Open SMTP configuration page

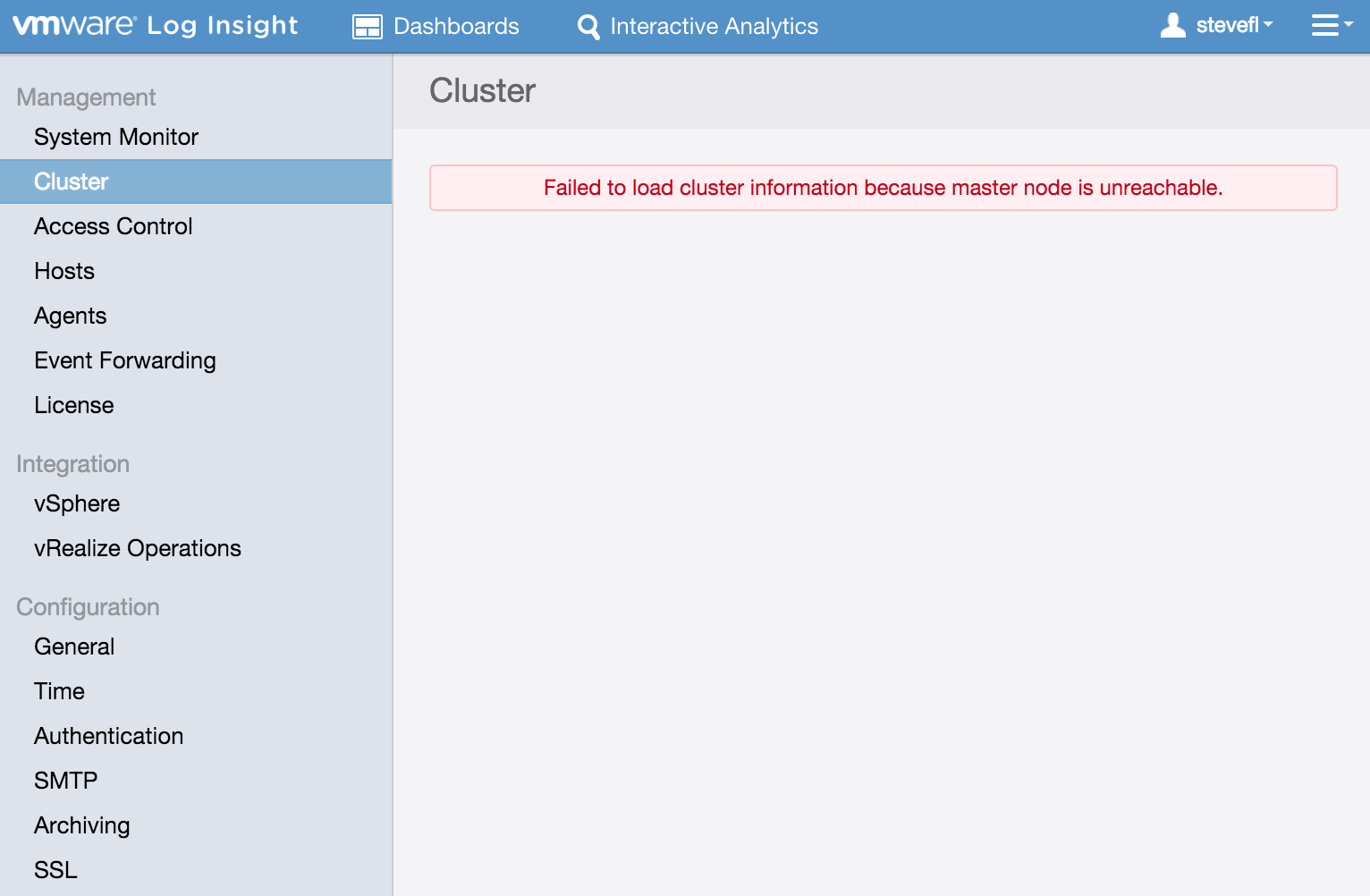pyautogui.click(x=66, y=781)
